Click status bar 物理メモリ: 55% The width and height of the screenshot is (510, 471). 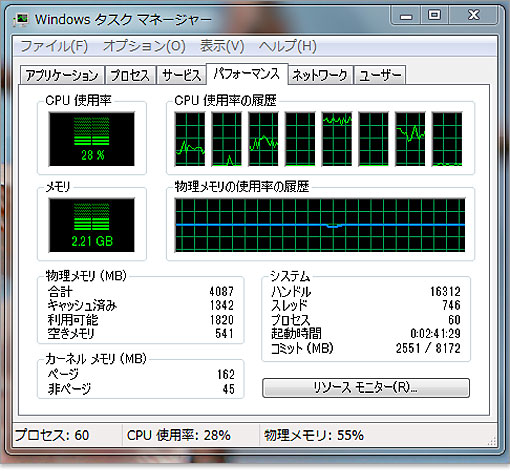point(314,435)
